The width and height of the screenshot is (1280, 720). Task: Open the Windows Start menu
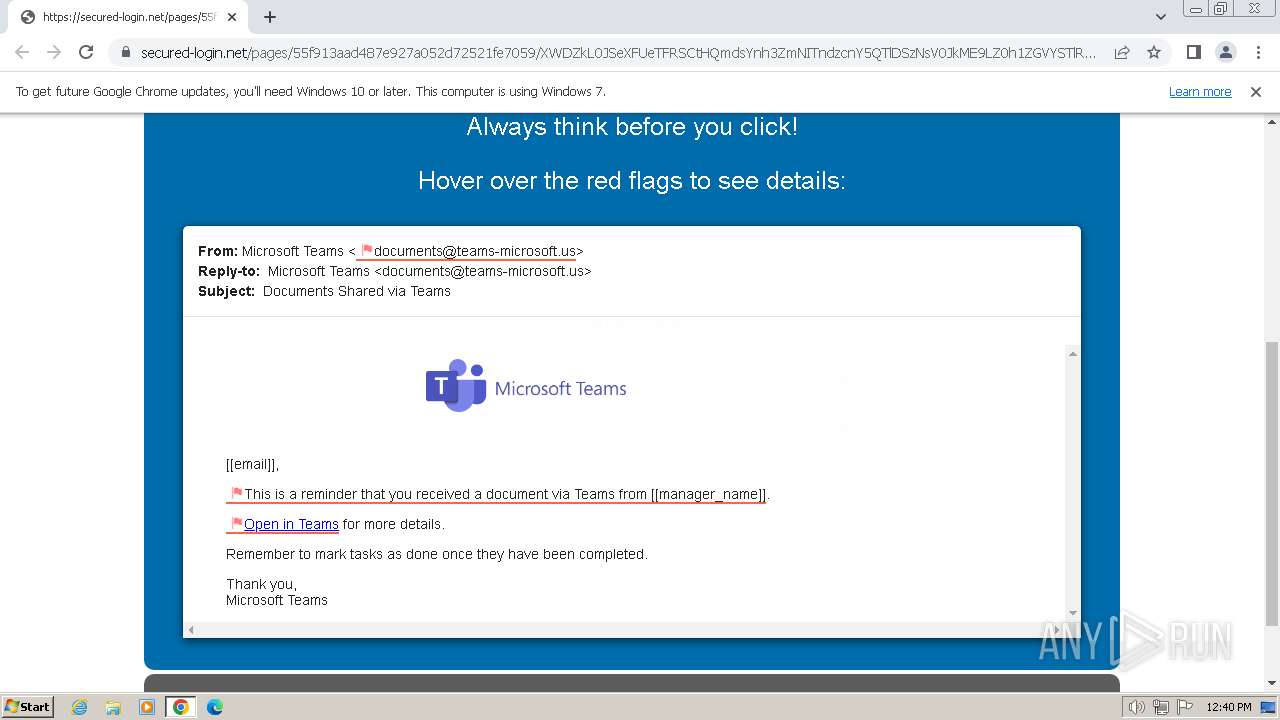[x=27, y=706]
